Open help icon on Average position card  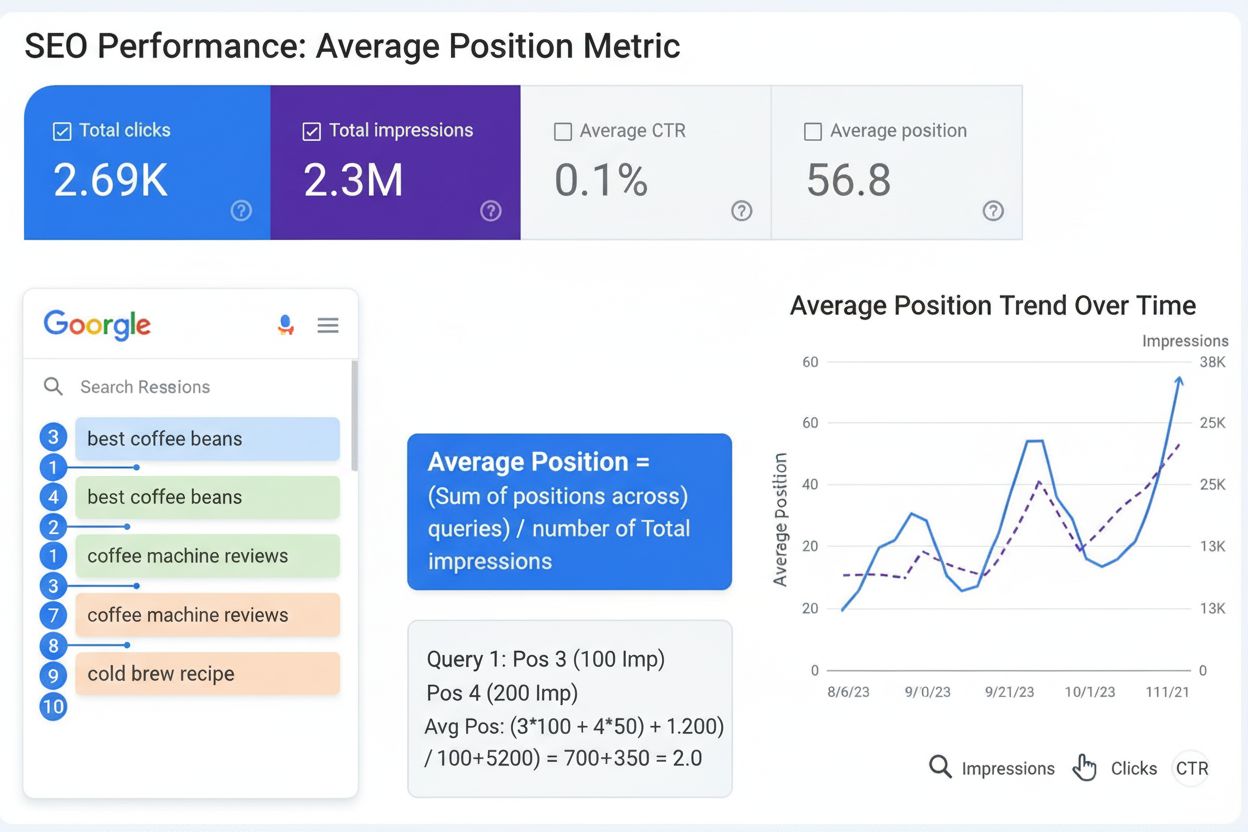993,210
